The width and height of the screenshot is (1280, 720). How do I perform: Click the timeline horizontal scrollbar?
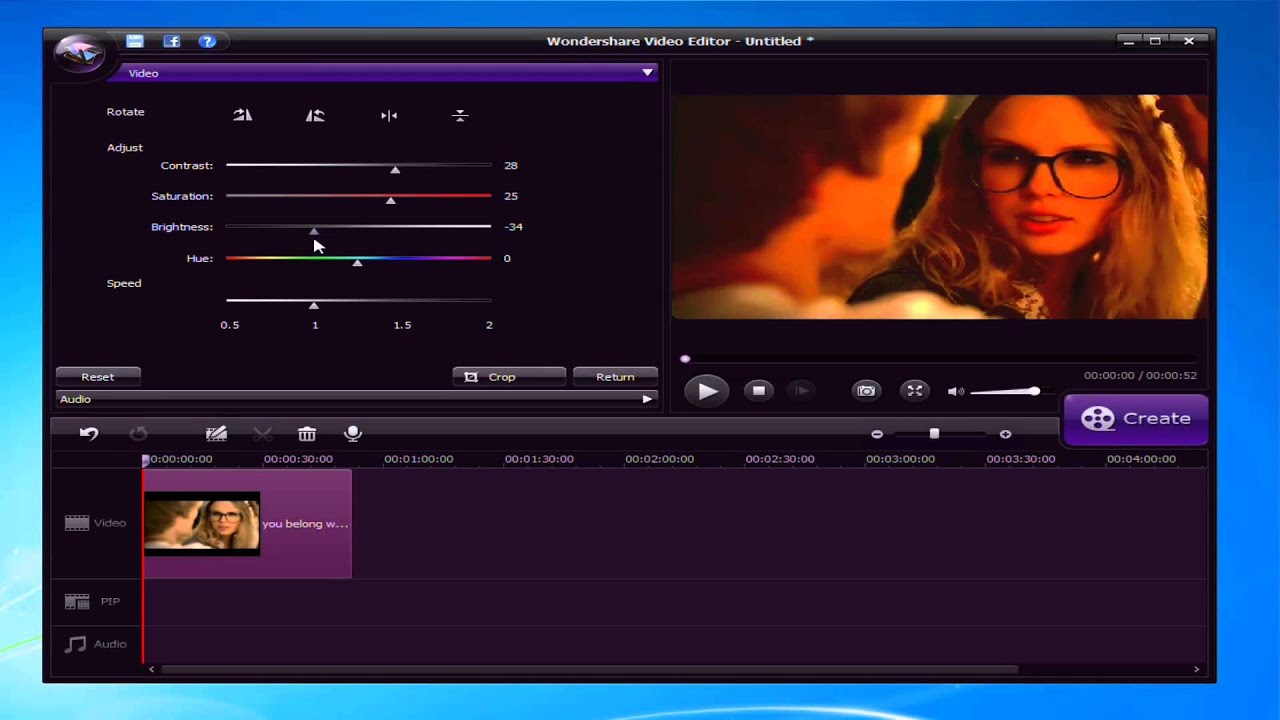point(590,669)
